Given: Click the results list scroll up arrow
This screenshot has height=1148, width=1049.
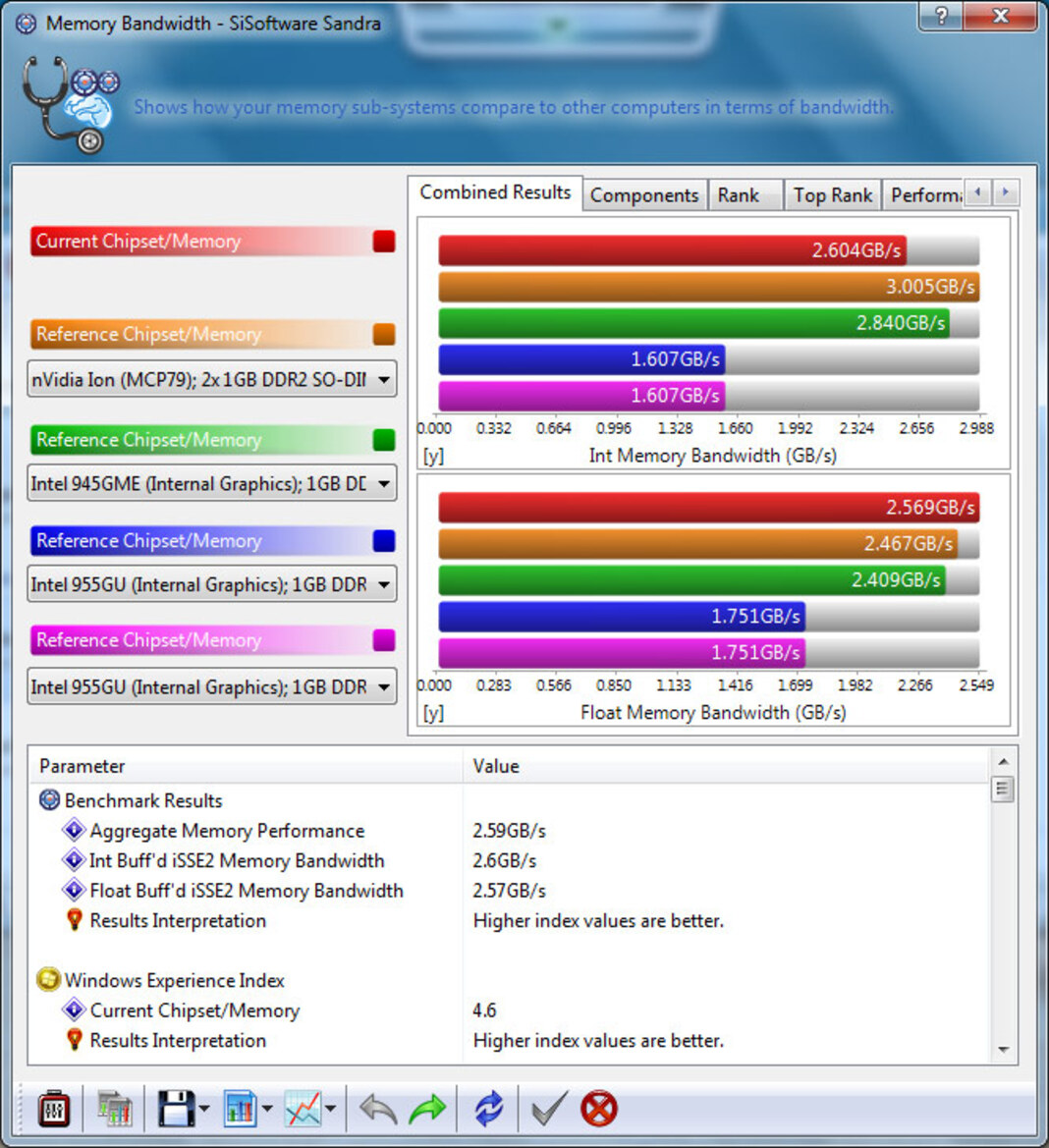Looking at the screenshot, I should 1003,761.
